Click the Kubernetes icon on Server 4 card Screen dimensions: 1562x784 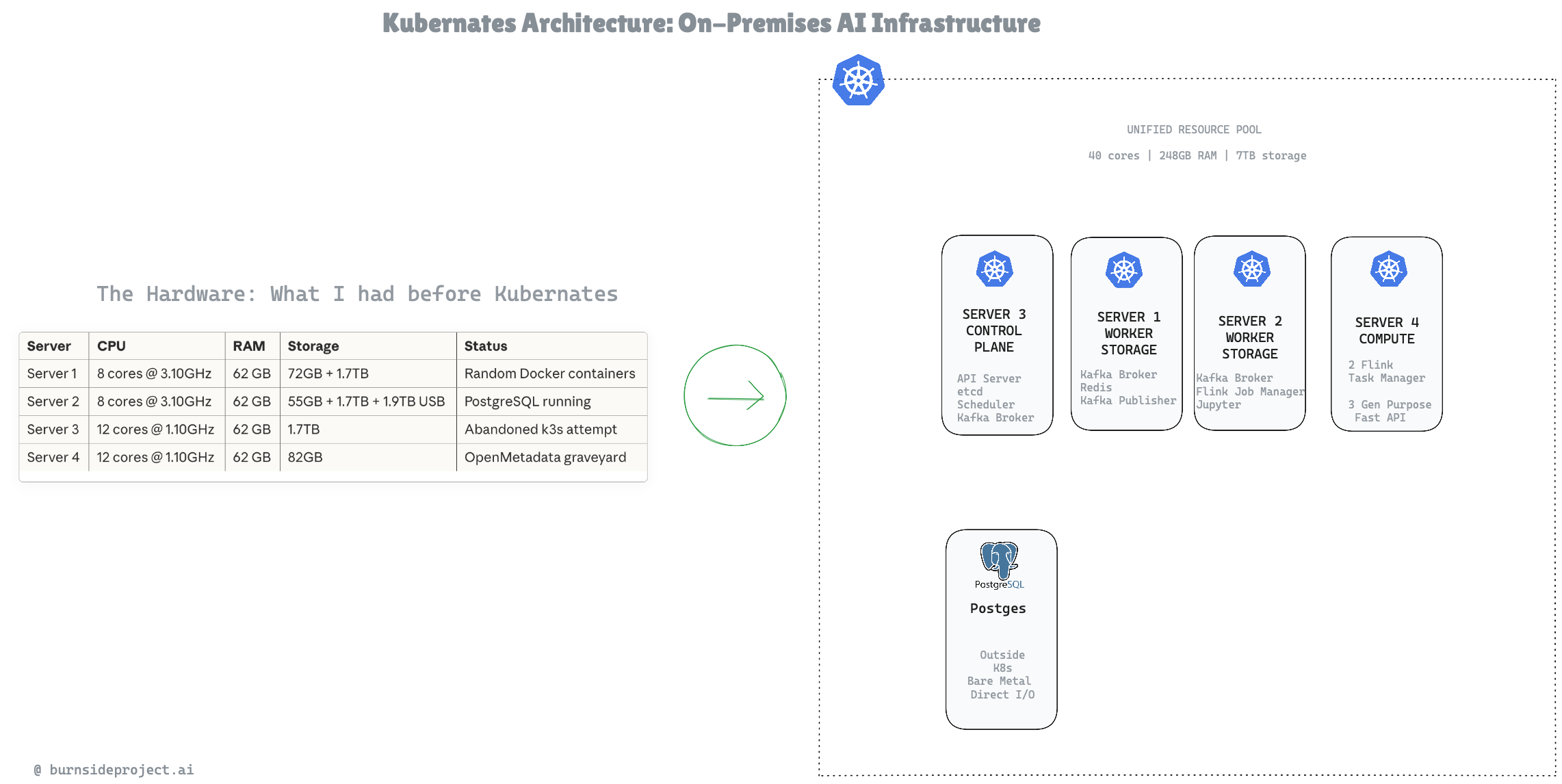1388,269
